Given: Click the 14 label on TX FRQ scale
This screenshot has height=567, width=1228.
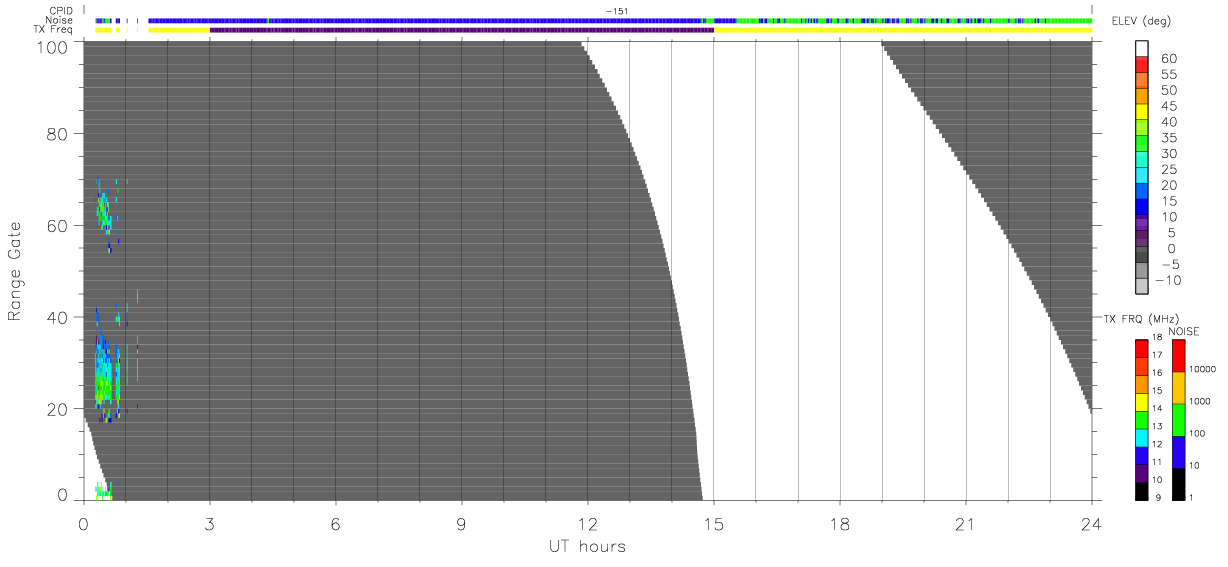Looking at the screenshot, I should 1157,409.
